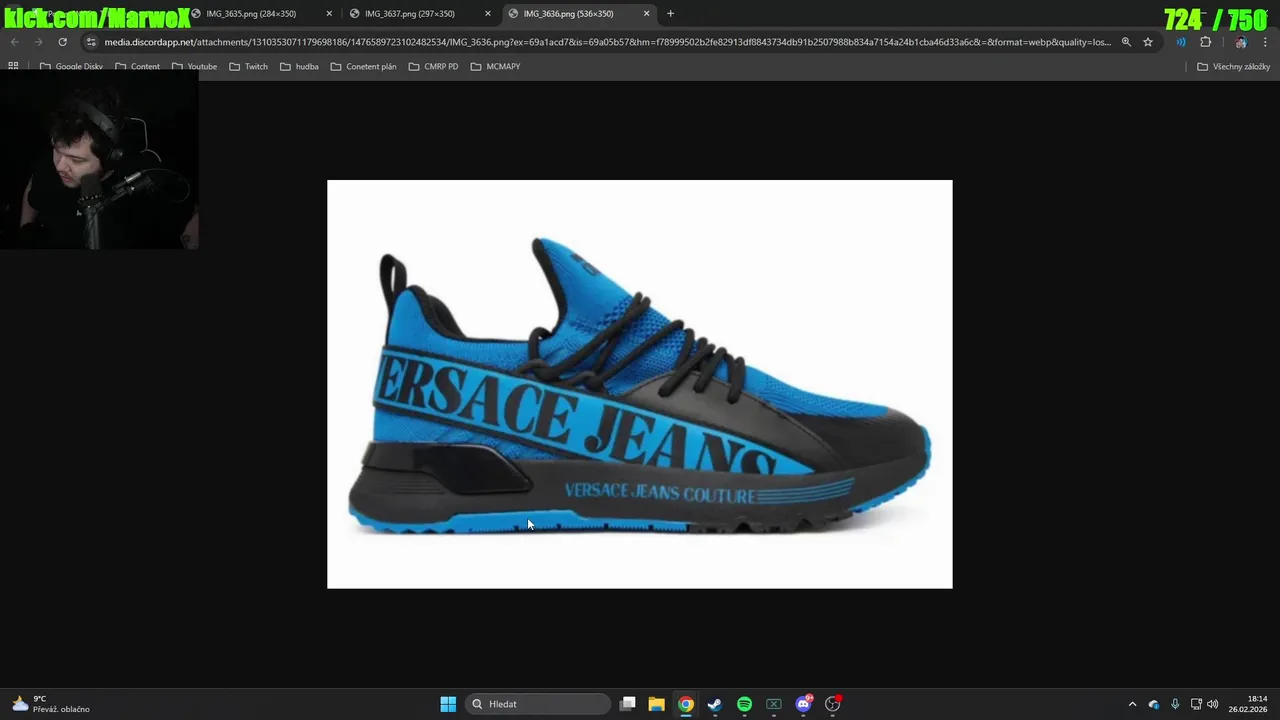Screen dimensions: 1280x720
Task: Open OBS Studio from the taskbar
Action: (832, 704)
